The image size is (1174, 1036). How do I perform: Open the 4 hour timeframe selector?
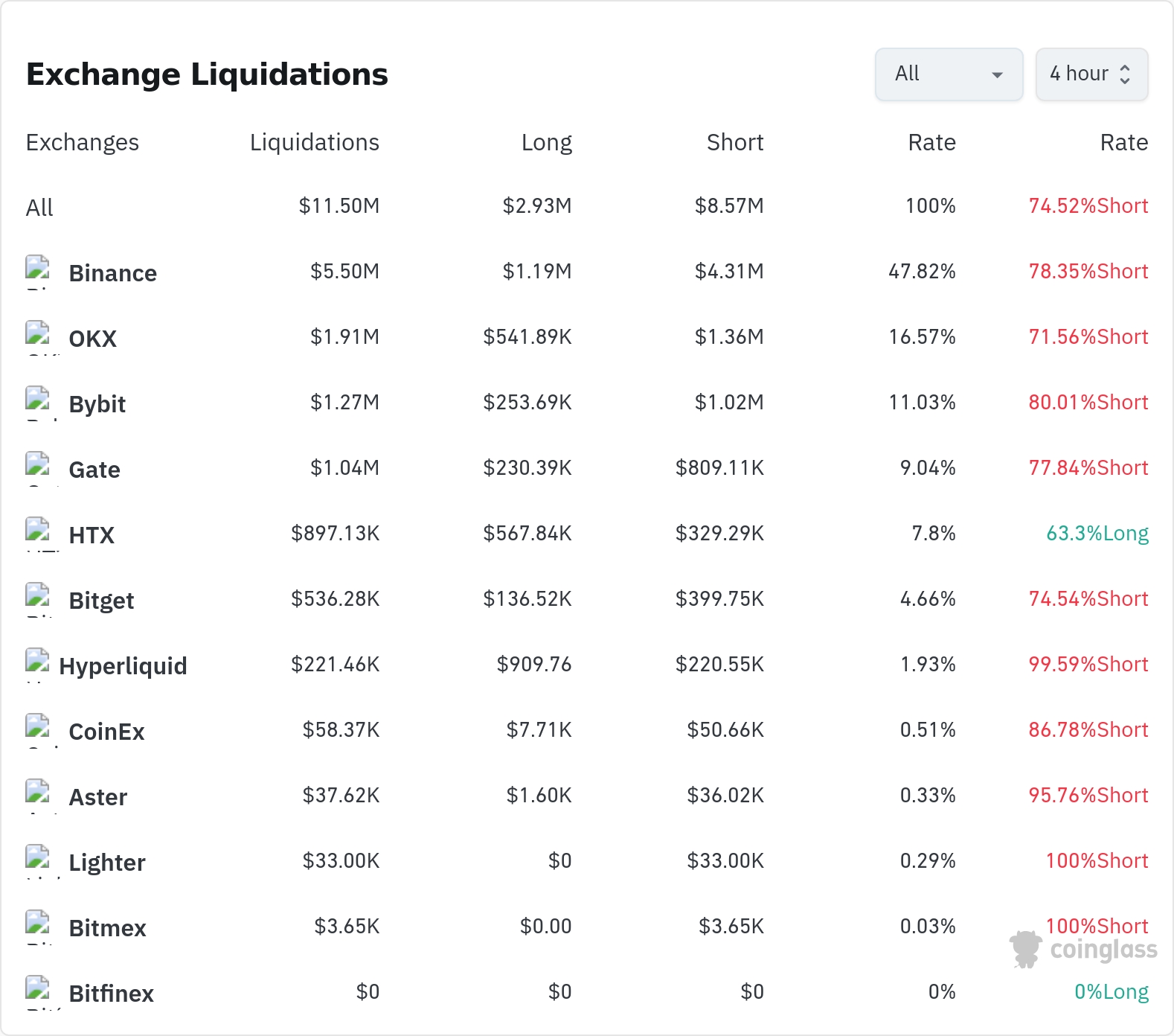(x=1091, y=74)
